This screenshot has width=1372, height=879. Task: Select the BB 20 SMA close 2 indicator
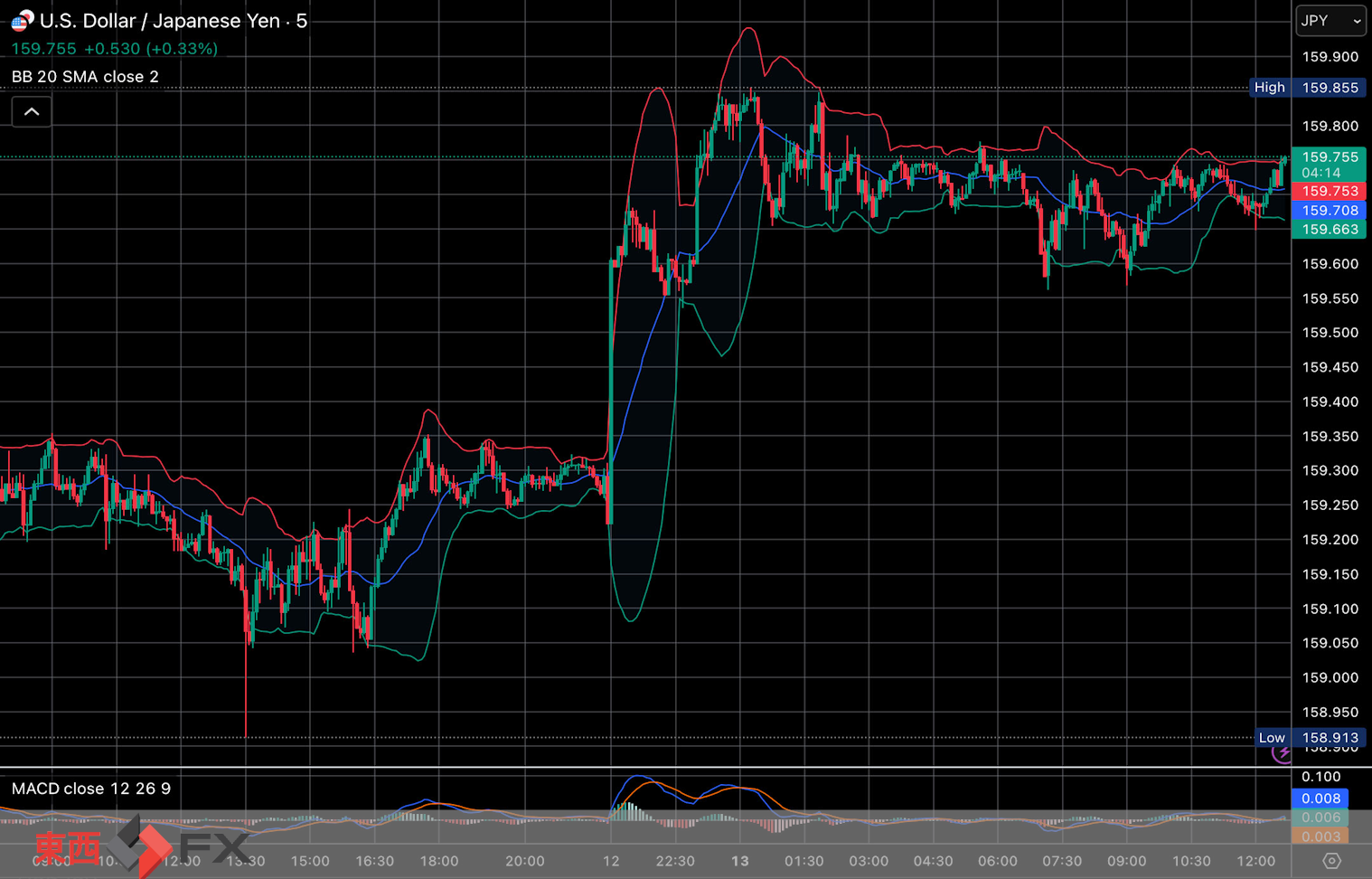85,77
